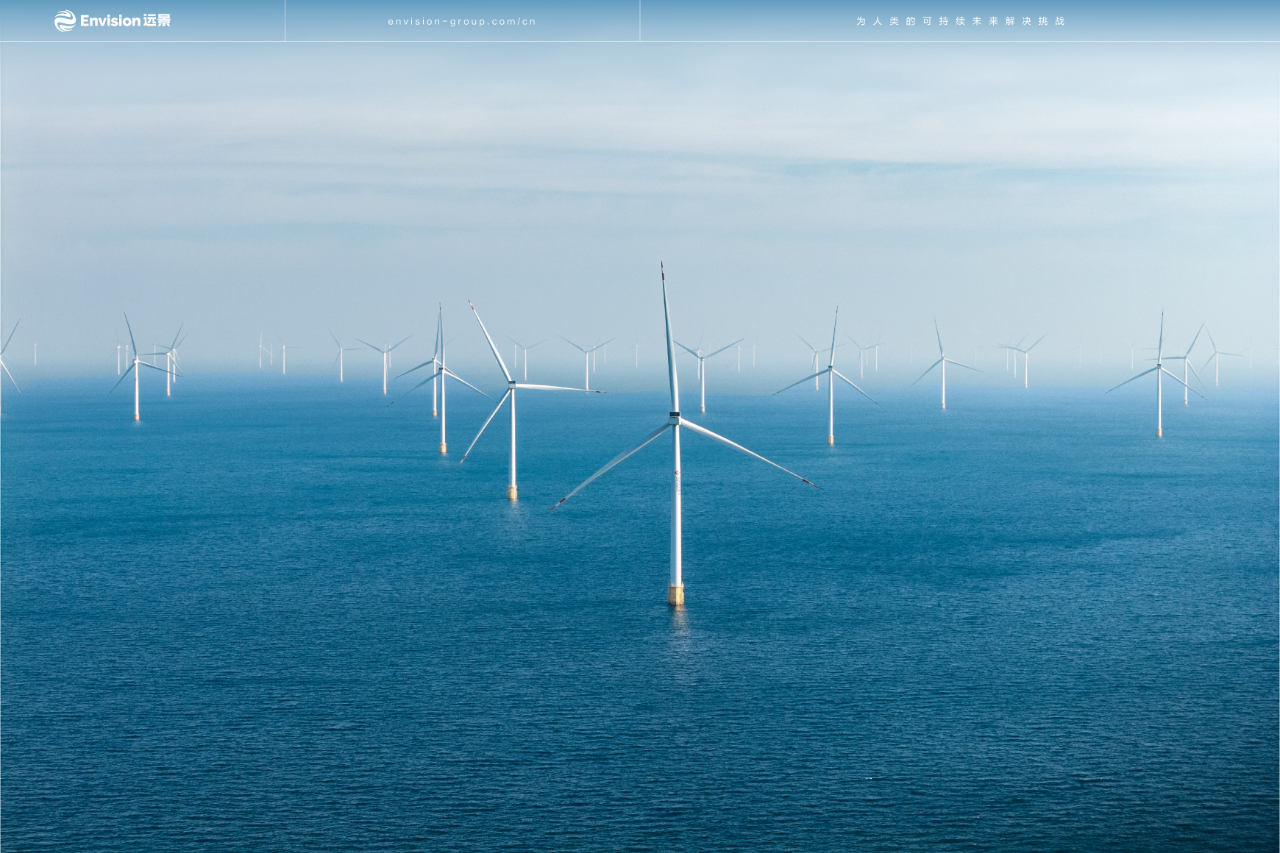Click the yellow base of the nearest turbine
Viewport: 1280px width, 853px height.
(676, 594)
